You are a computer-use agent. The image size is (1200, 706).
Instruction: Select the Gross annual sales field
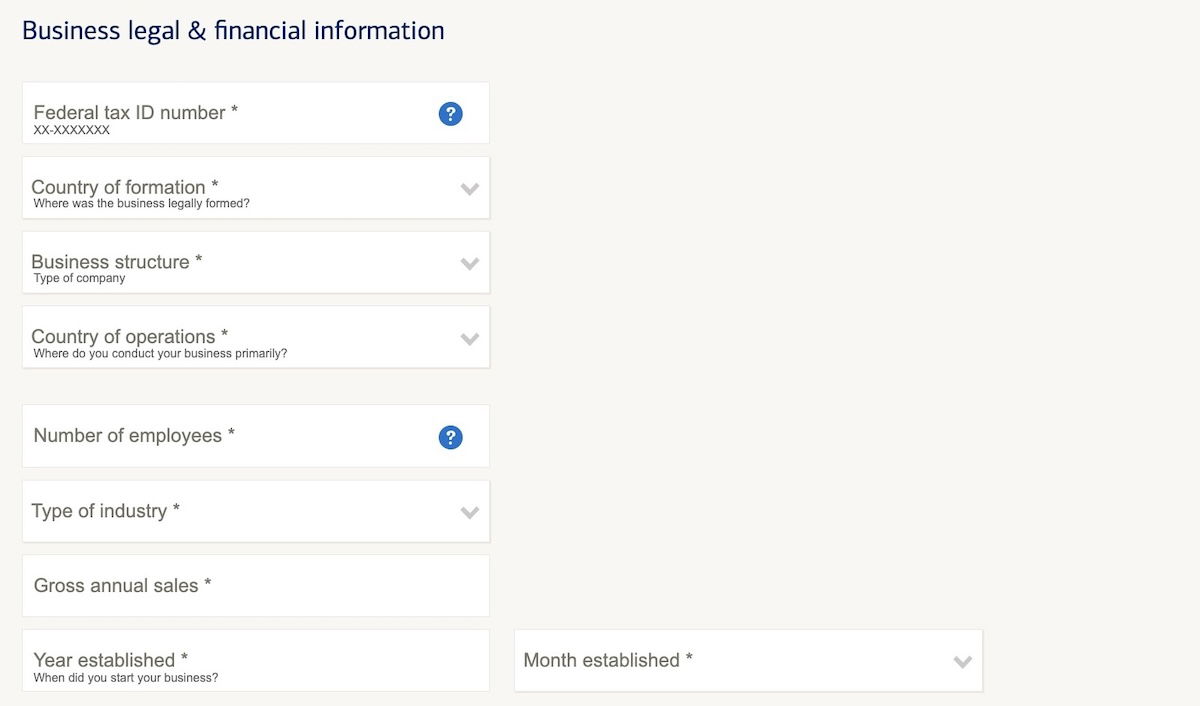[256, 586]
